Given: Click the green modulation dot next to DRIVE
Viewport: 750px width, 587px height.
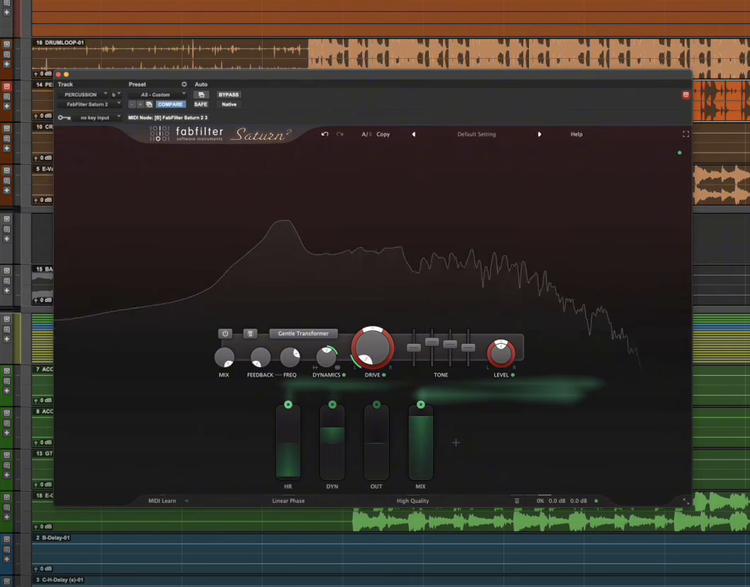Looking at the screenshot, I should [x=384, y=375].
